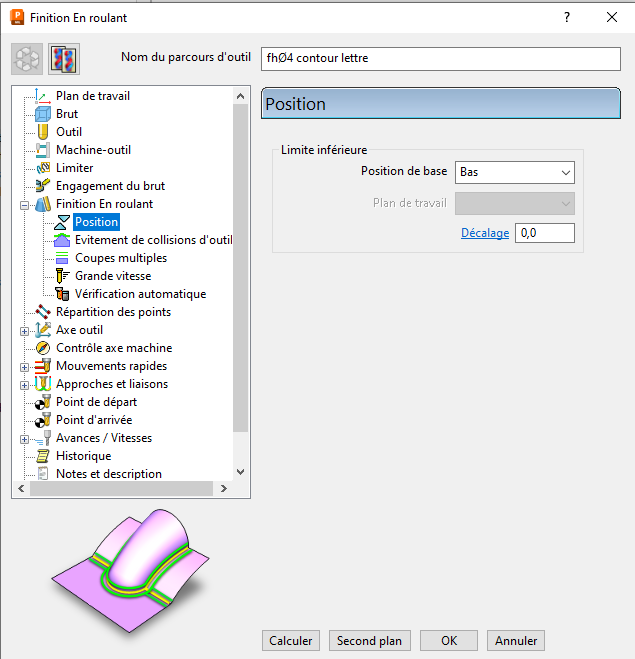
Task: Click the Limiter icon in tree
Action: click(x=43, y=168)
